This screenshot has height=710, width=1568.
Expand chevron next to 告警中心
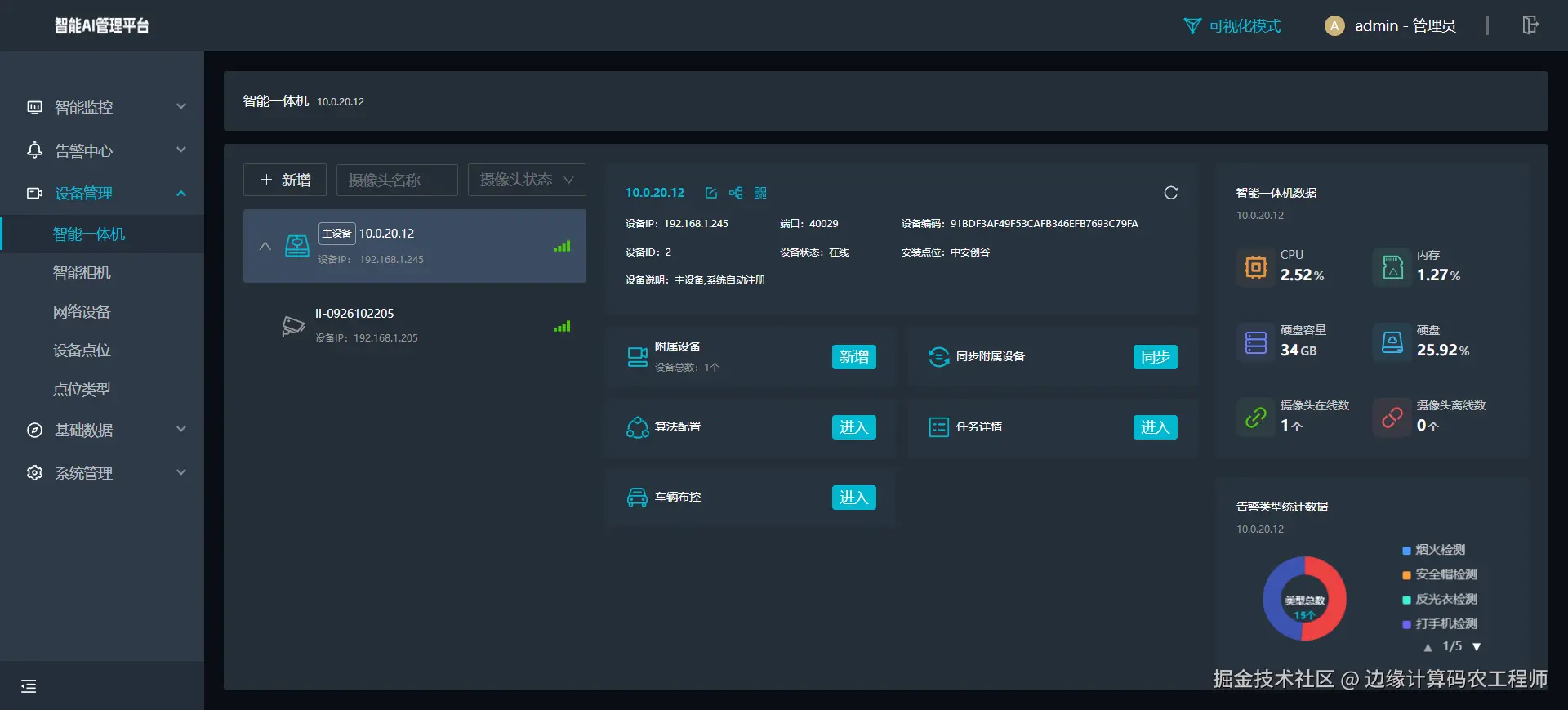coord(181,150)
